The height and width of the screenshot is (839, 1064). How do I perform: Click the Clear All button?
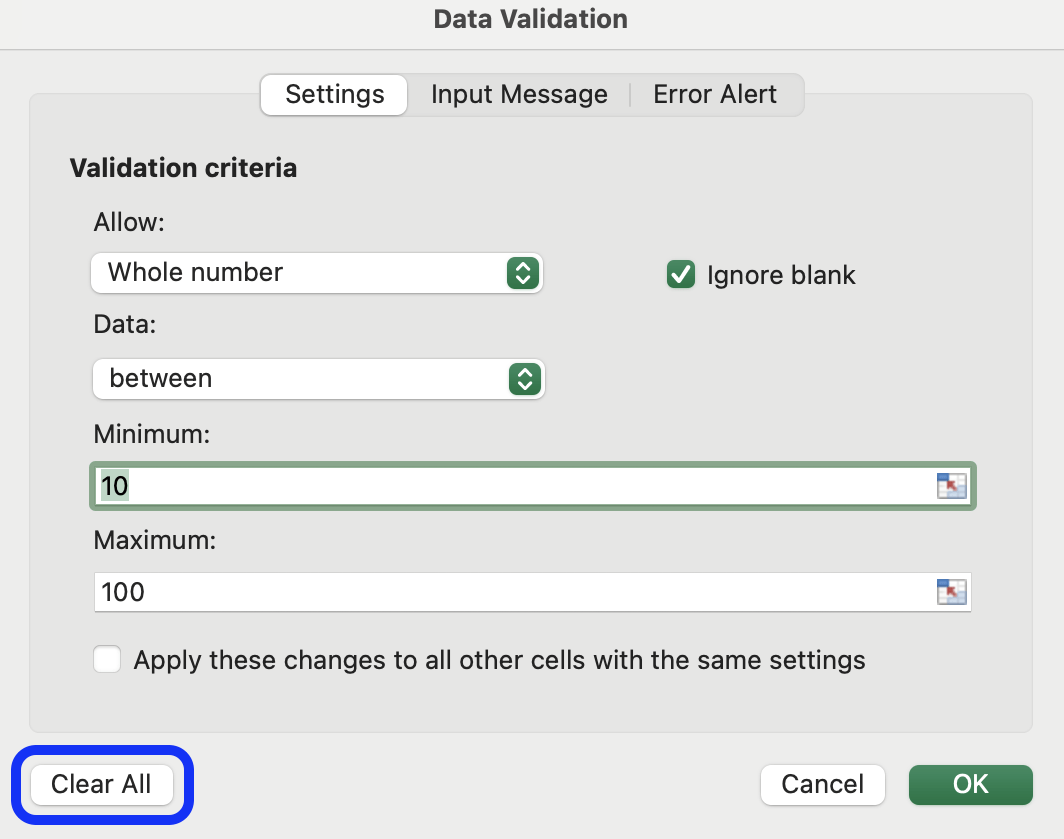(102, 785)
